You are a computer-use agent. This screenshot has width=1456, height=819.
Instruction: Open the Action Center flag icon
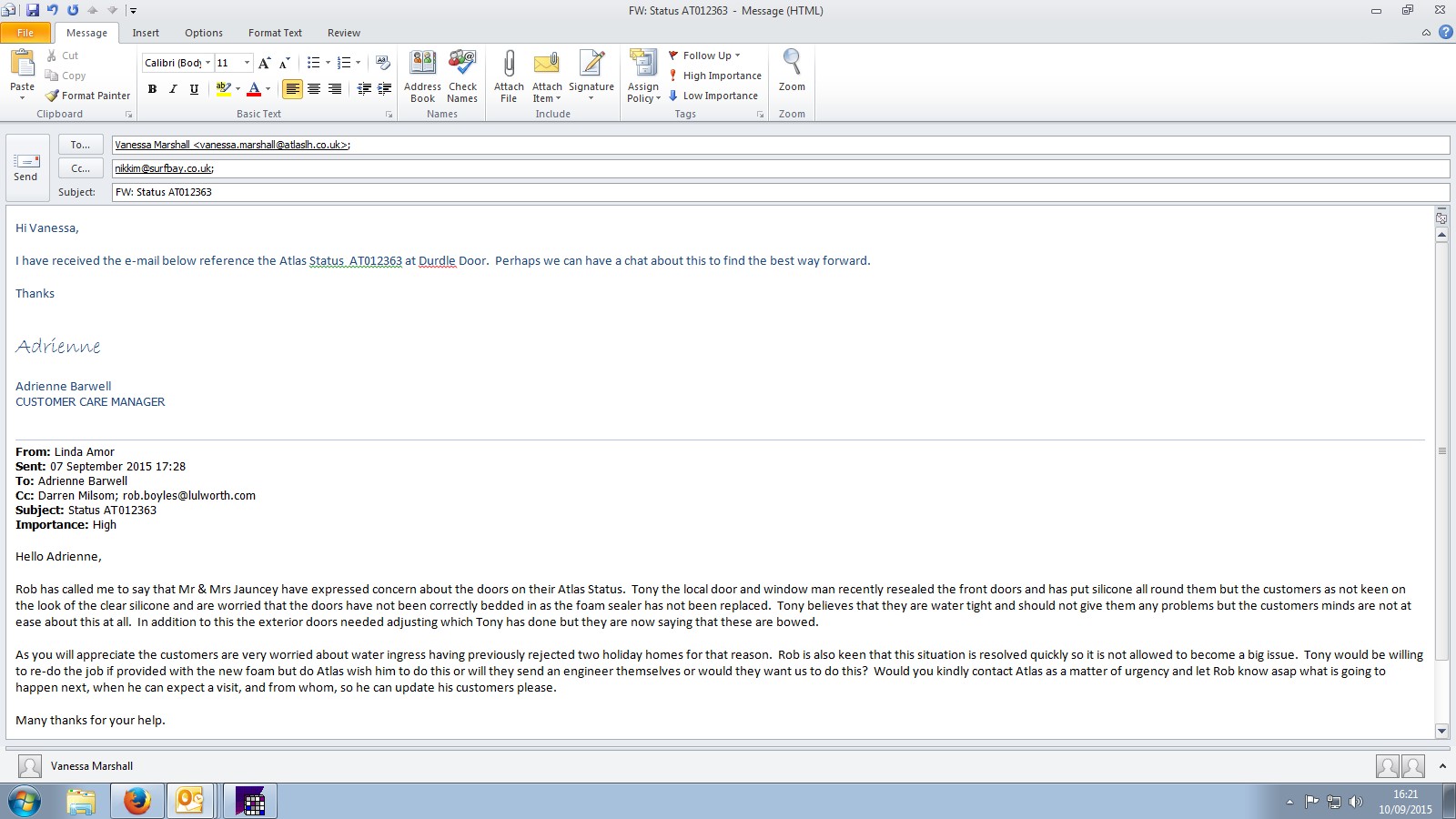tap(1311, 802)
